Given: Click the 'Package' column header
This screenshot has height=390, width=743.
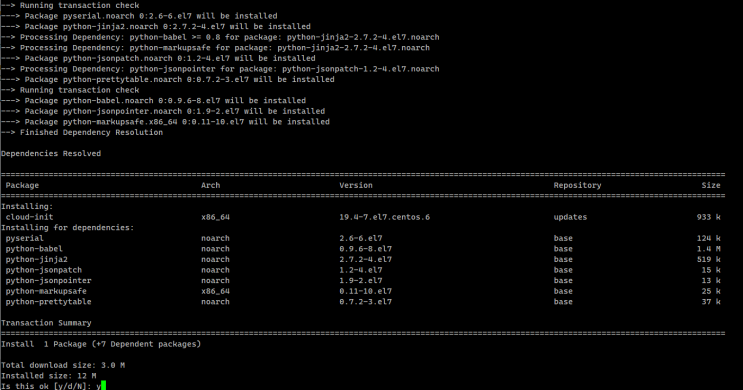Looking at the screenshot, I should pyautogui.click(x=22, y=185).
